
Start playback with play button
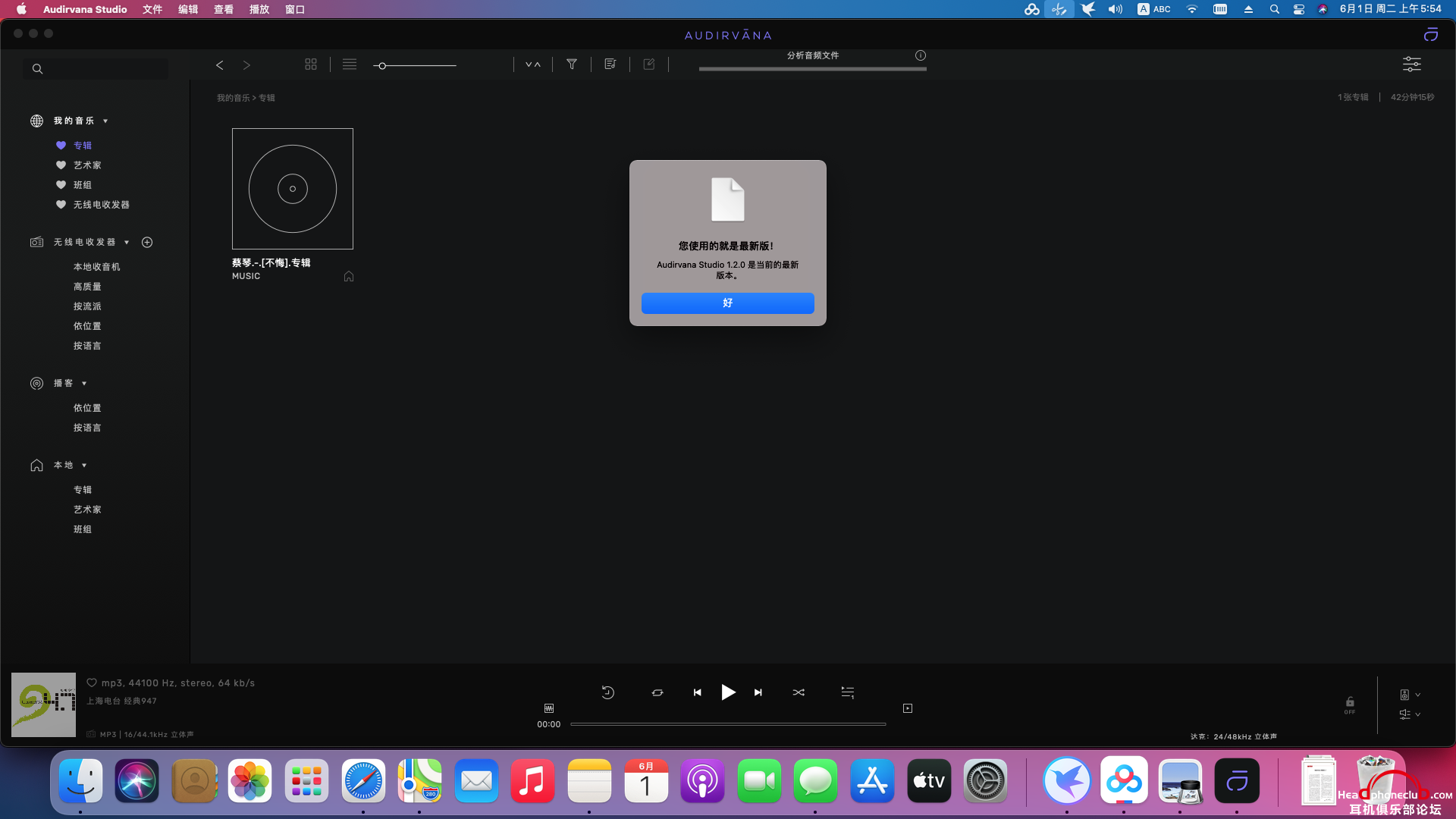tap(728, 692)
